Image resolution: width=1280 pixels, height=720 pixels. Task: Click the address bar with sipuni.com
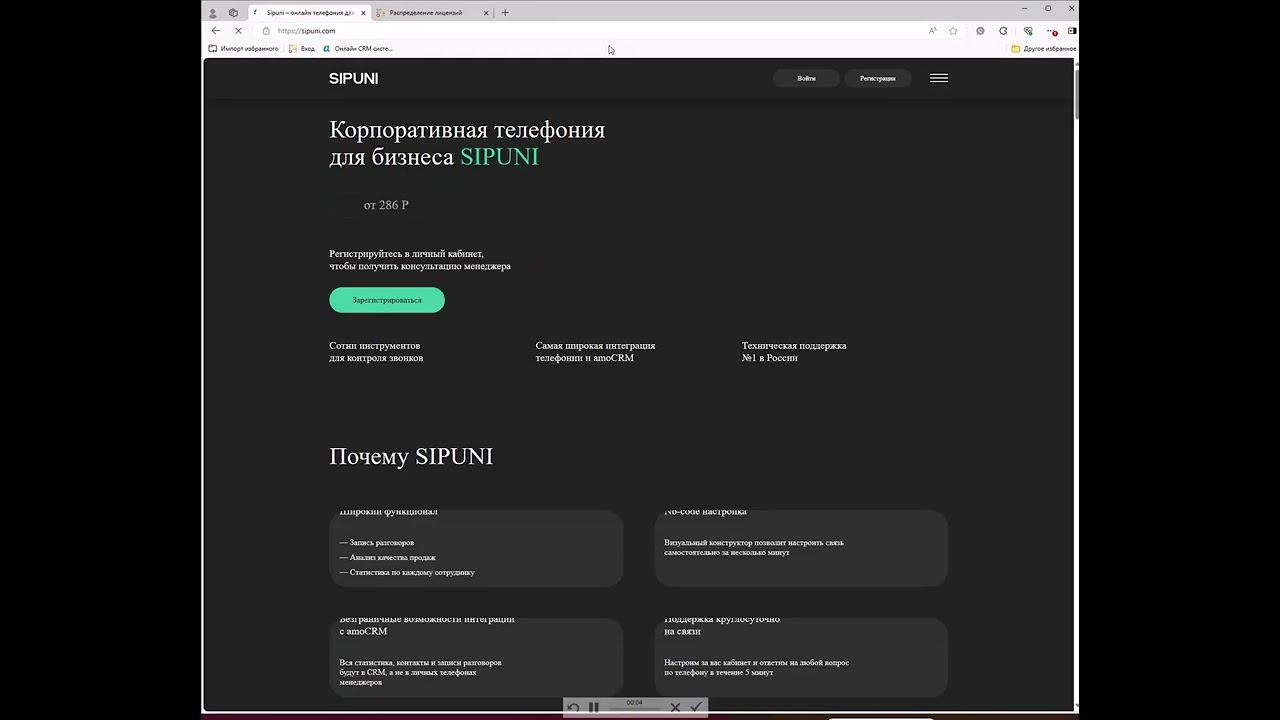[x=590, y=31]
